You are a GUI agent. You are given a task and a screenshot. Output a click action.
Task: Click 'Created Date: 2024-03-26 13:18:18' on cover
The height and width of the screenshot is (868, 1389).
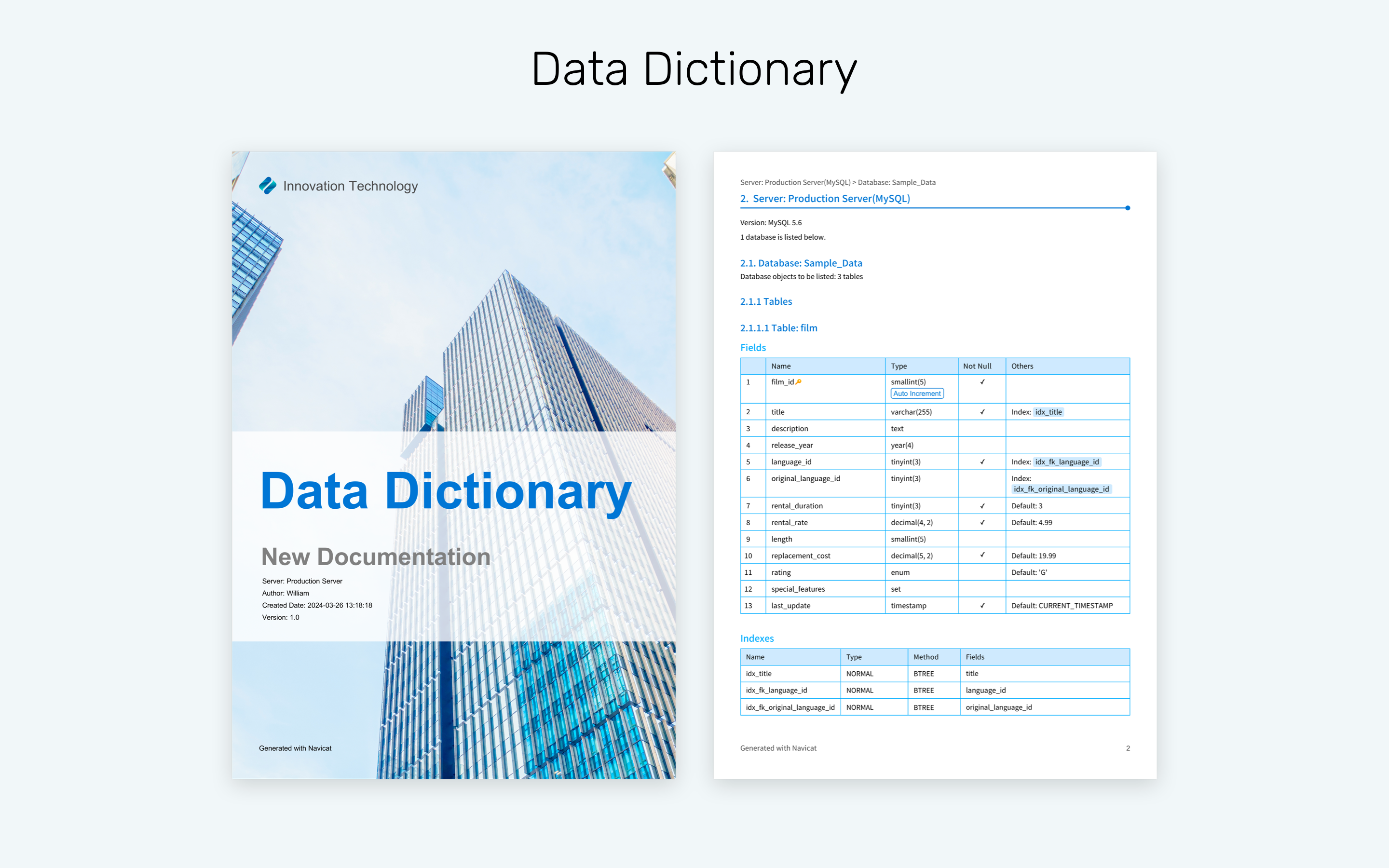(x=317, y=605)
